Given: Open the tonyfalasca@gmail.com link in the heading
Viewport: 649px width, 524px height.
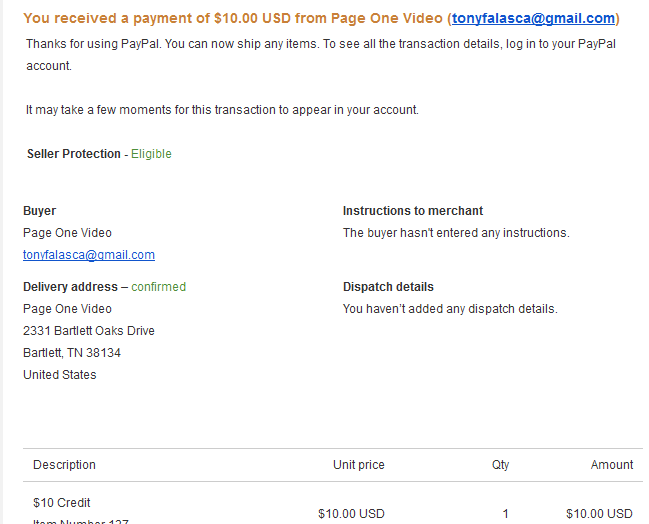Looking at the screenshot, I should 533,18.
